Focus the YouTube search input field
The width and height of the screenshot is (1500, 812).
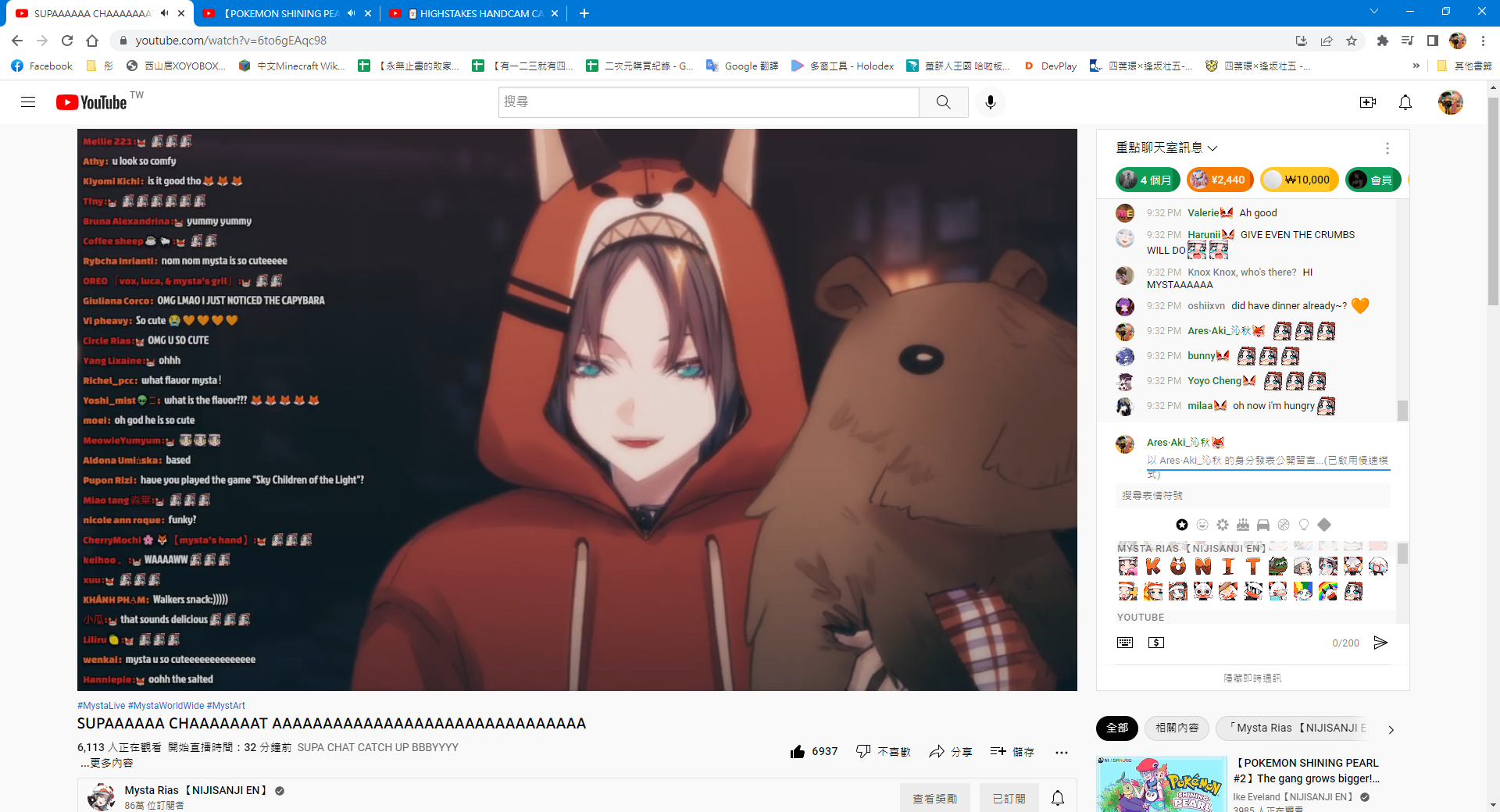[709, 102]
